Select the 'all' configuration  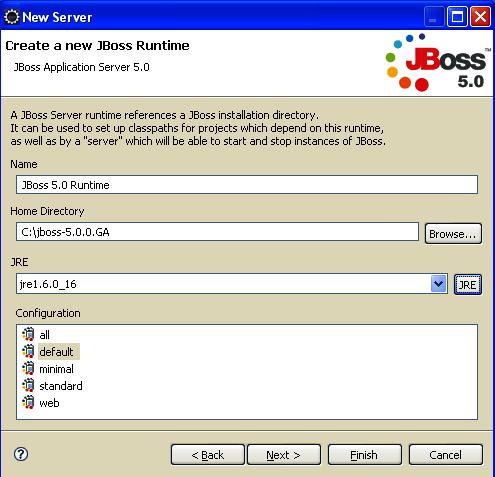click(44, 335)
